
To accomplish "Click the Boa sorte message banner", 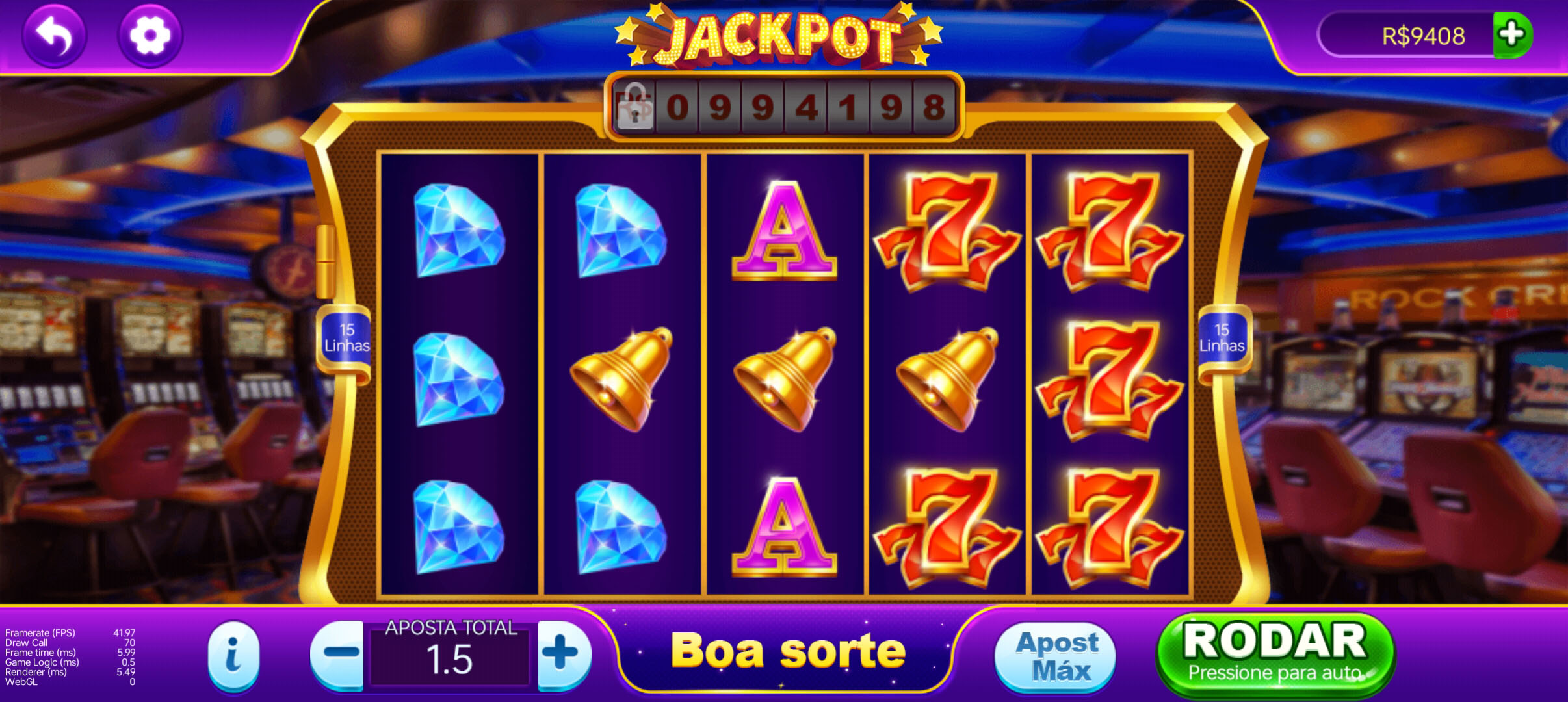I will pyautogui.click(x=787, y=651).
